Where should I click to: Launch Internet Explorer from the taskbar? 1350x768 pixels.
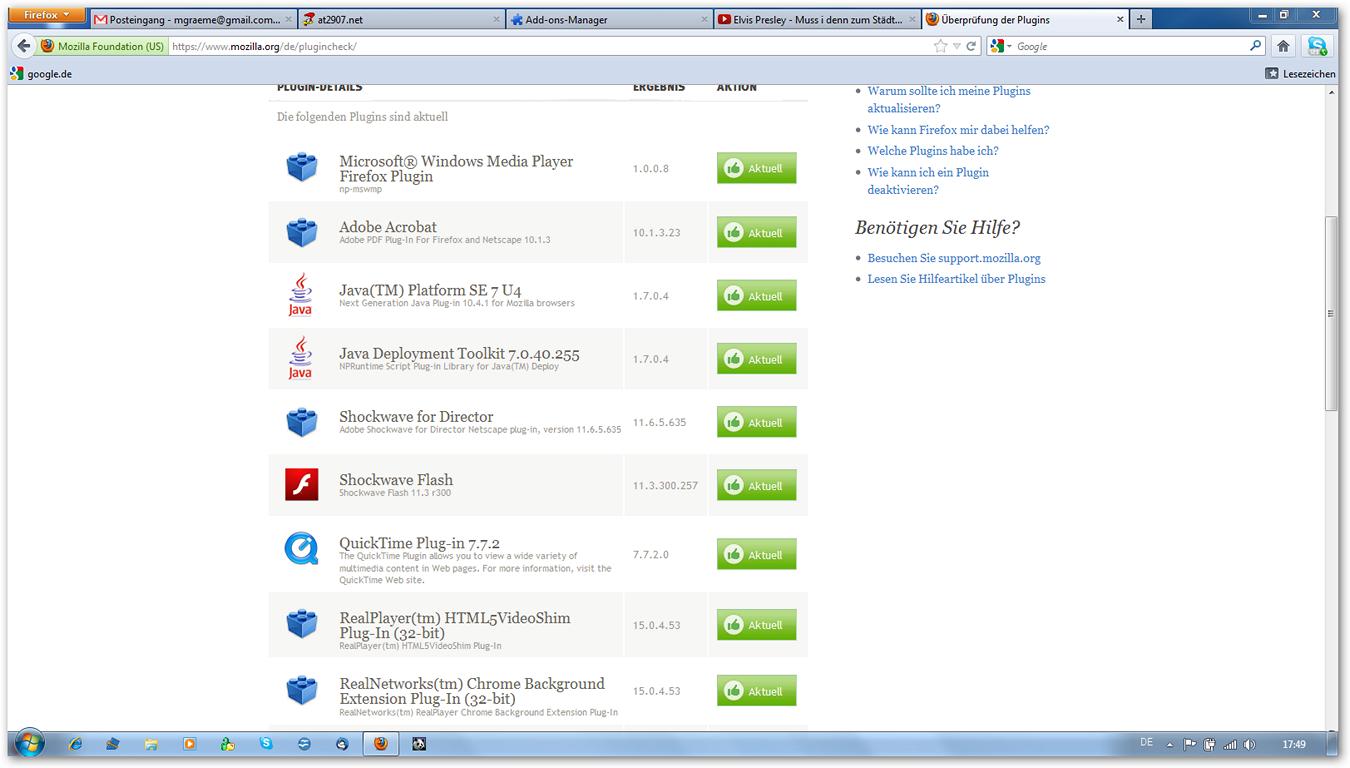coord(75,744)
